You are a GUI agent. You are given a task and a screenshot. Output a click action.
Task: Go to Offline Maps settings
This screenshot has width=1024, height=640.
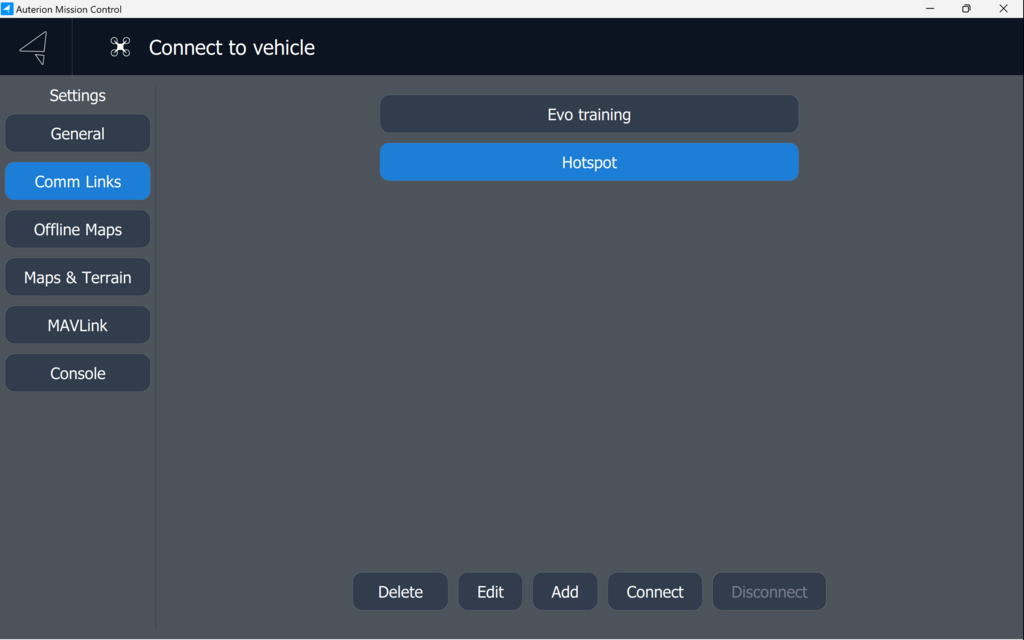(x=77, y=230)
